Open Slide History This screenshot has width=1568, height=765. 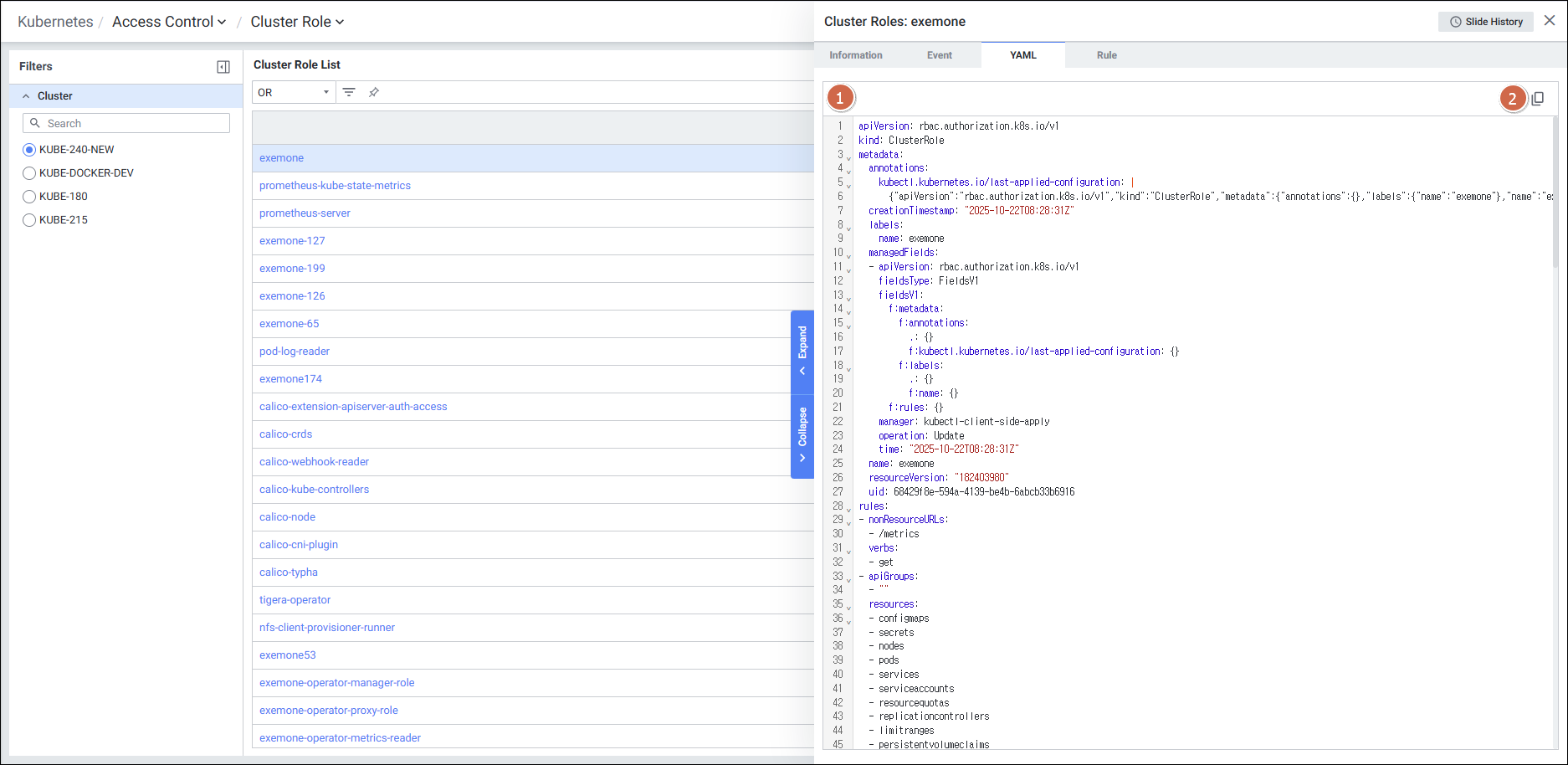point(1486,22)
